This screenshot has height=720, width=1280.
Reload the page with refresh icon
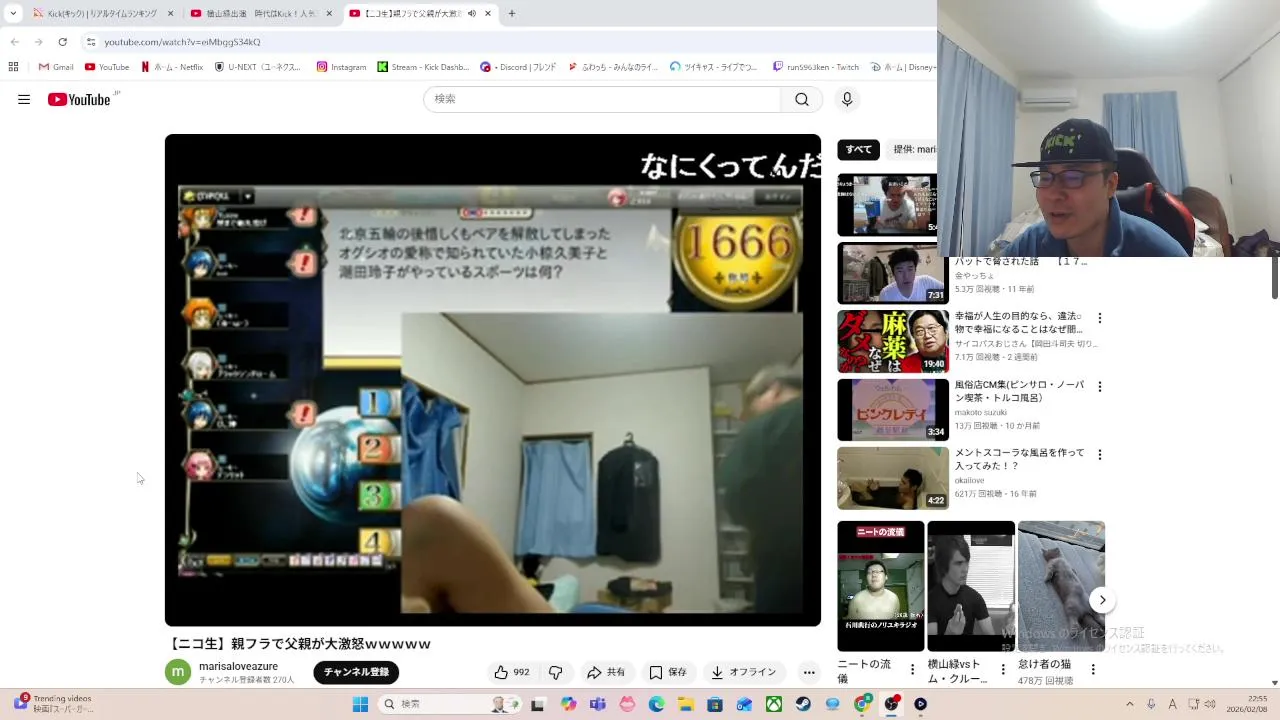tap(62, 42)
